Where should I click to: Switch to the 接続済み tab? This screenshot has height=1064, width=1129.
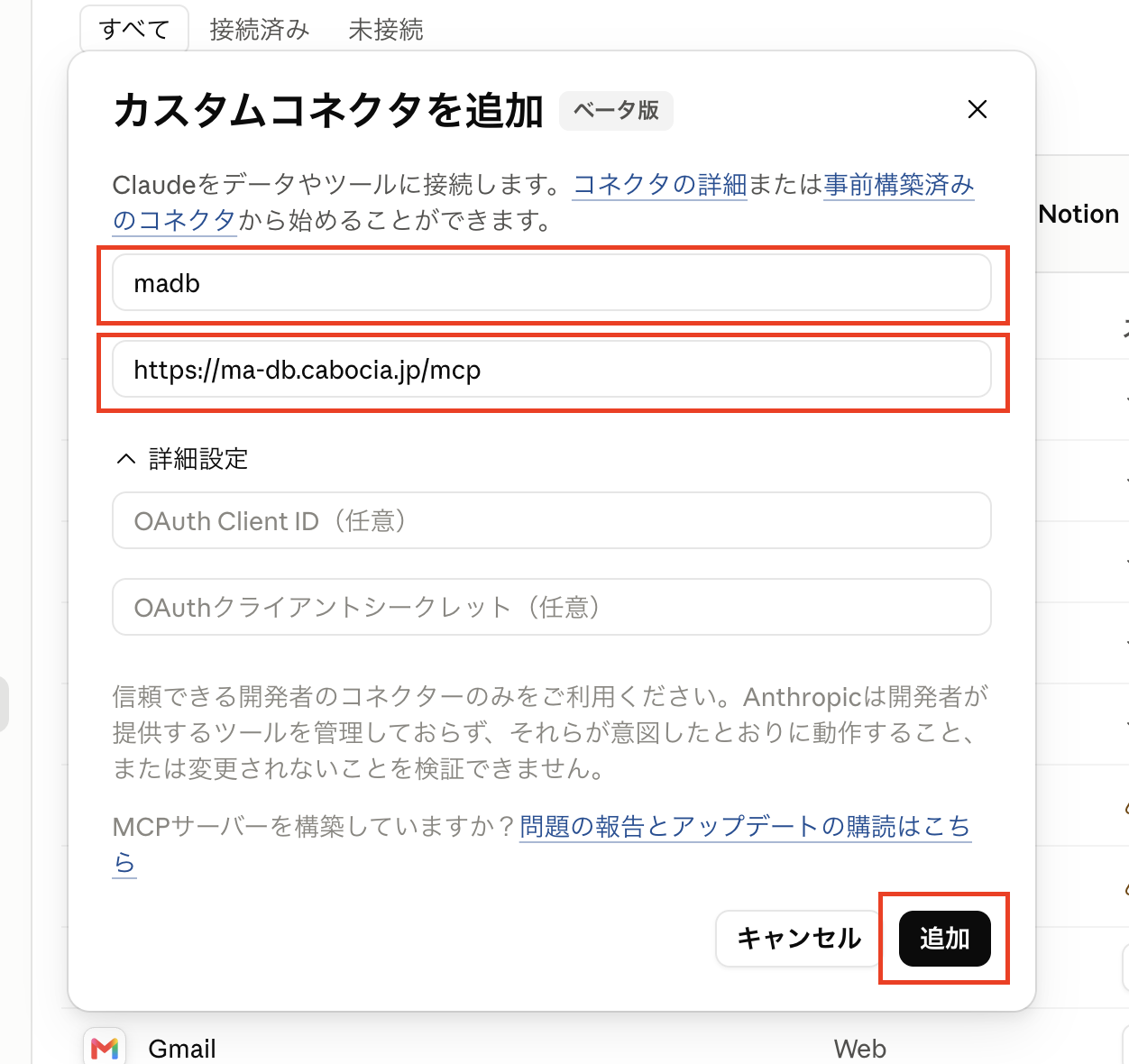pos(260,30)
